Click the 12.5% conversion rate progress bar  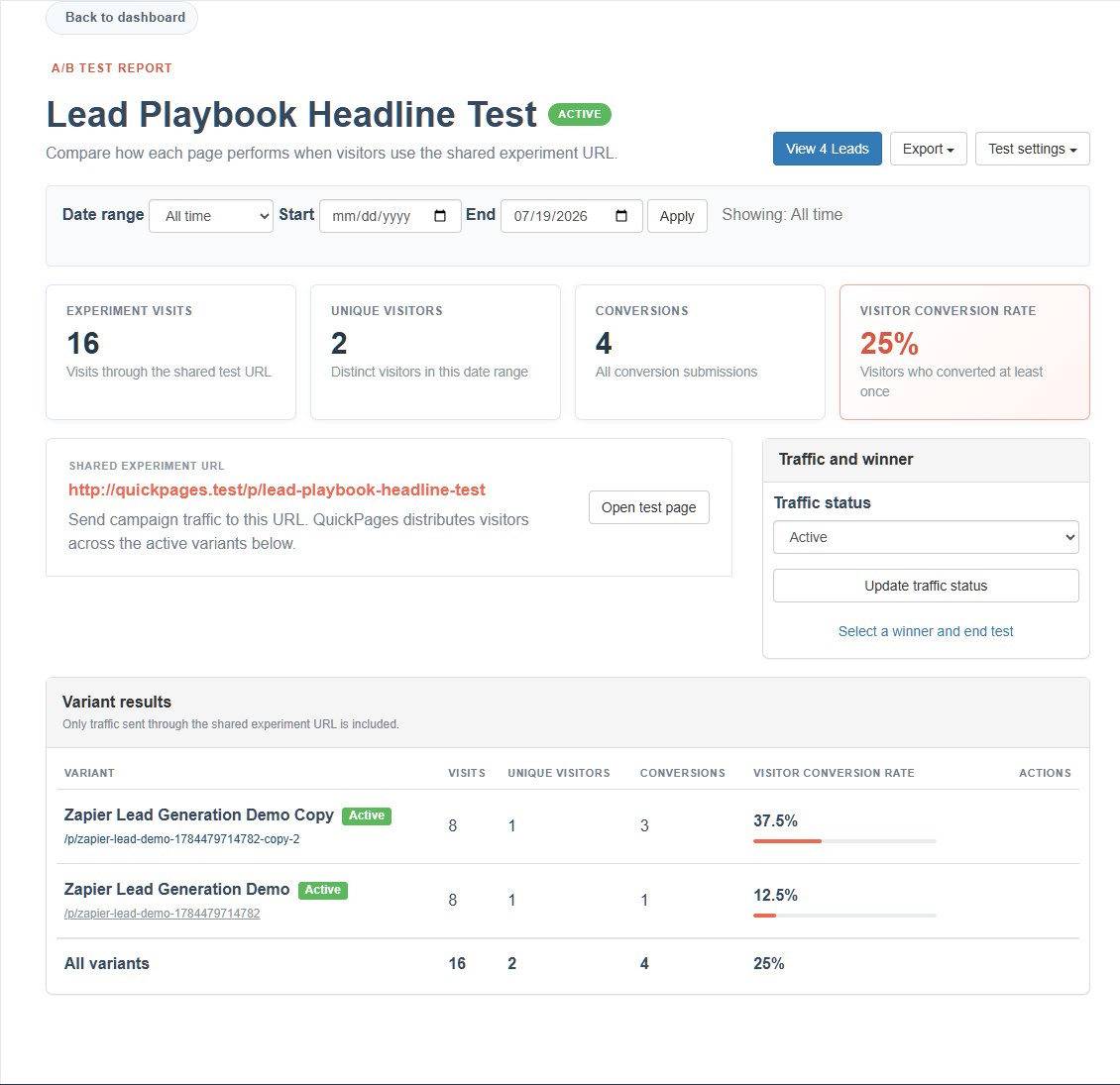(x=844, y=916)
